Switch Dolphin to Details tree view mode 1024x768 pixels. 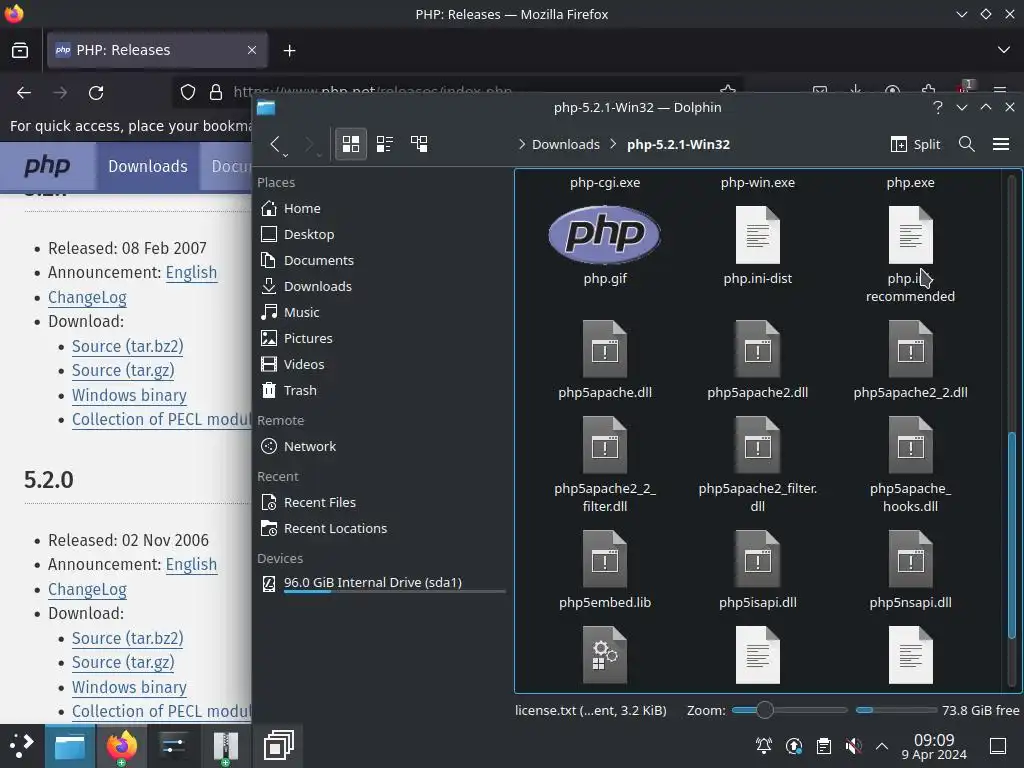[419, 144]
